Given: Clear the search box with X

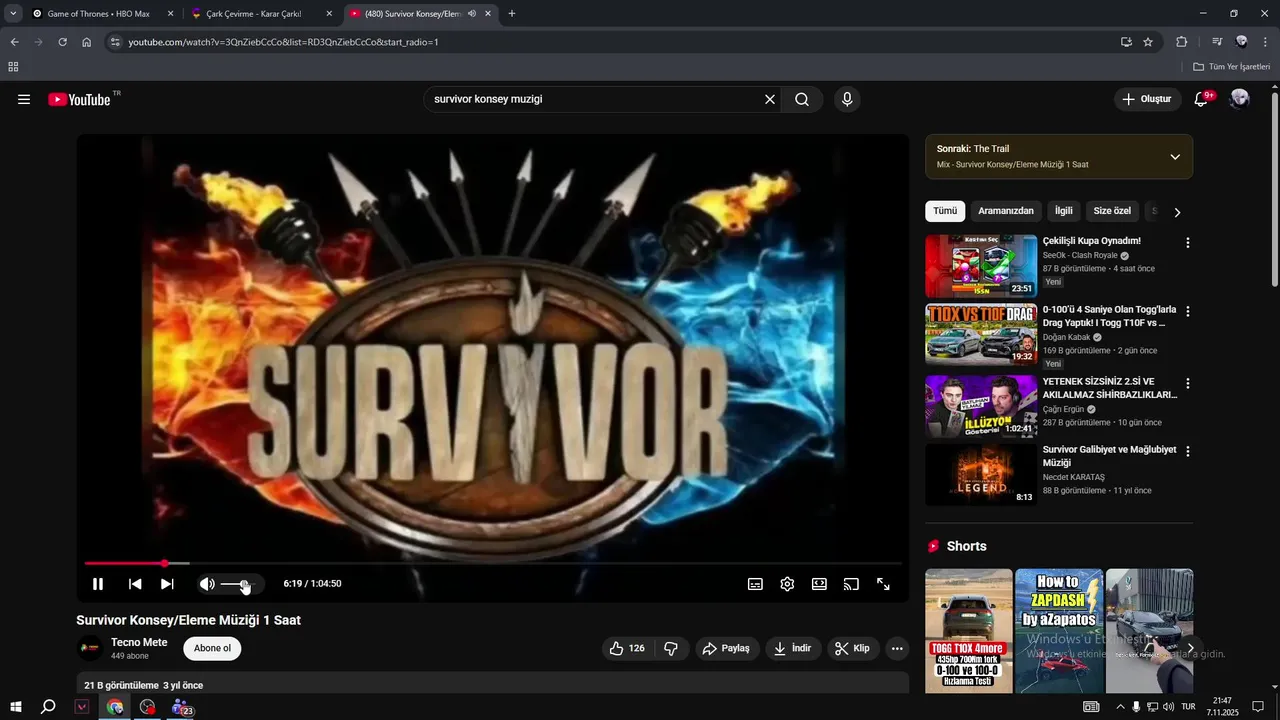Looking at the screenshot, I should pos(770,99).
